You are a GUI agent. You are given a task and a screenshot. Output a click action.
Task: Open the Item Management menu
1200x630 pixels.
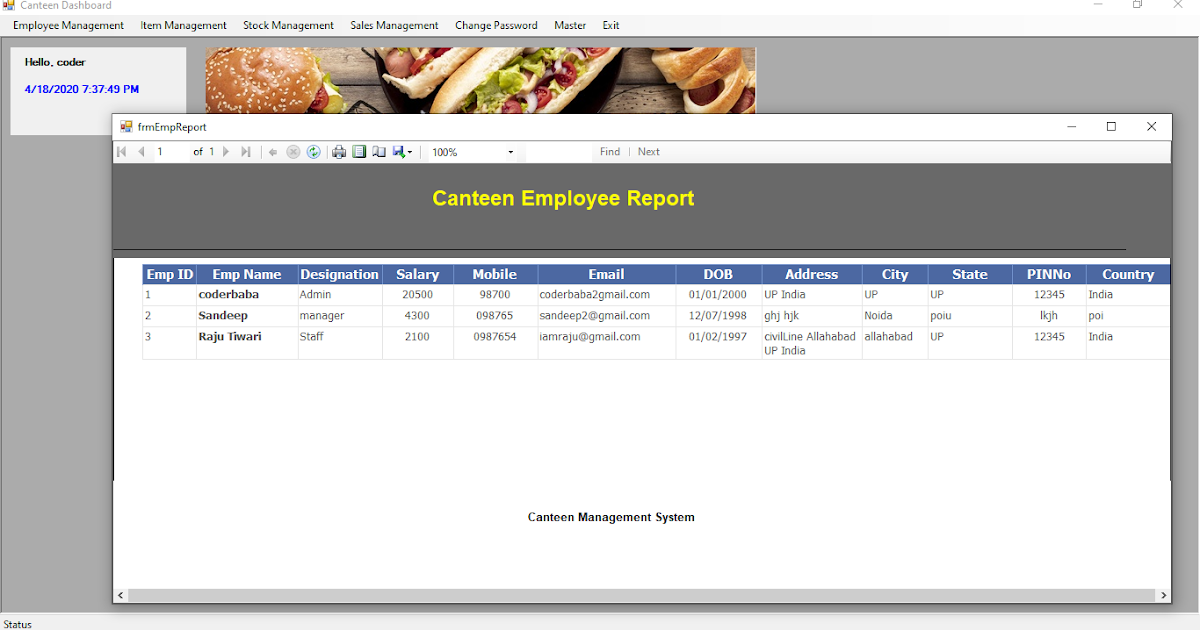[x=183, y=25]
